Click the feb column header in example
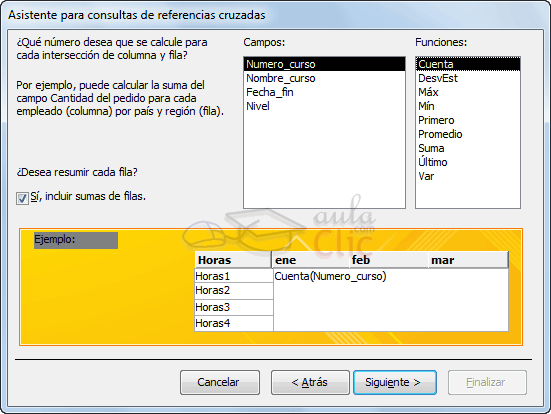 [389, 260]
